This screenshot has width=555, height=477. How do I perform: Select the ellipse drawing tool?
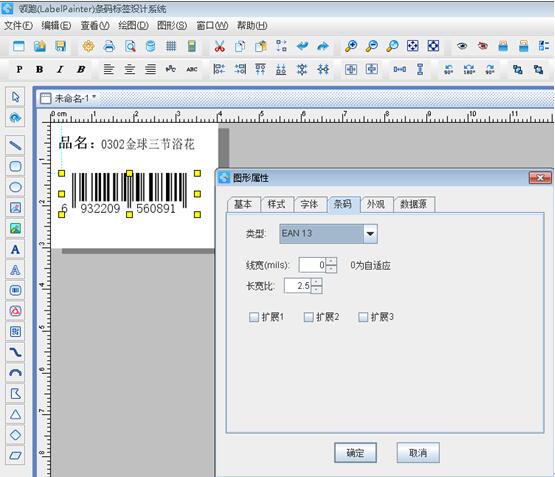click(x=15, y=187)
